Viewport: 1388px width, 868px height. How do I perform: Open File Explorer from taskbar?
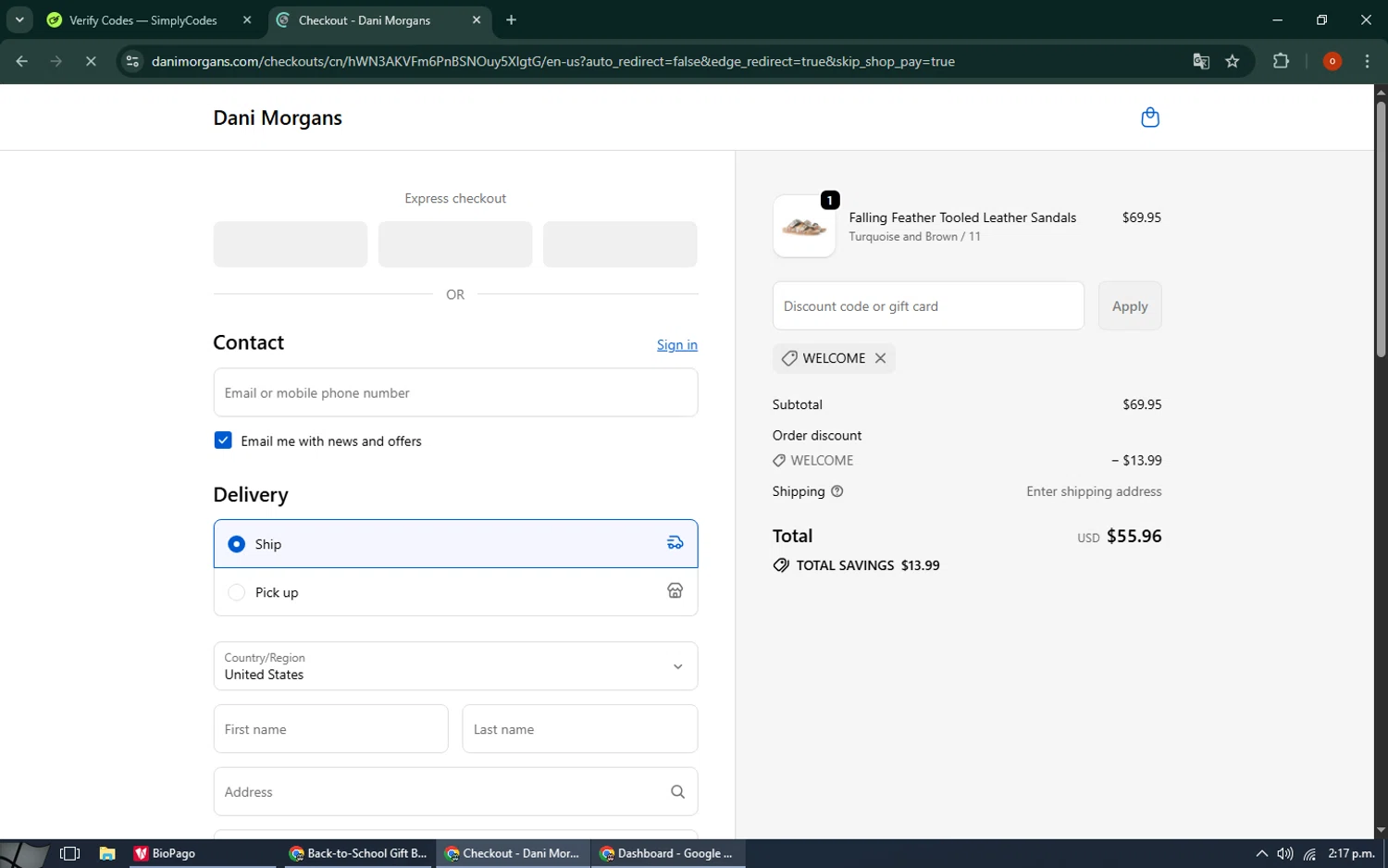coord(107,853)
